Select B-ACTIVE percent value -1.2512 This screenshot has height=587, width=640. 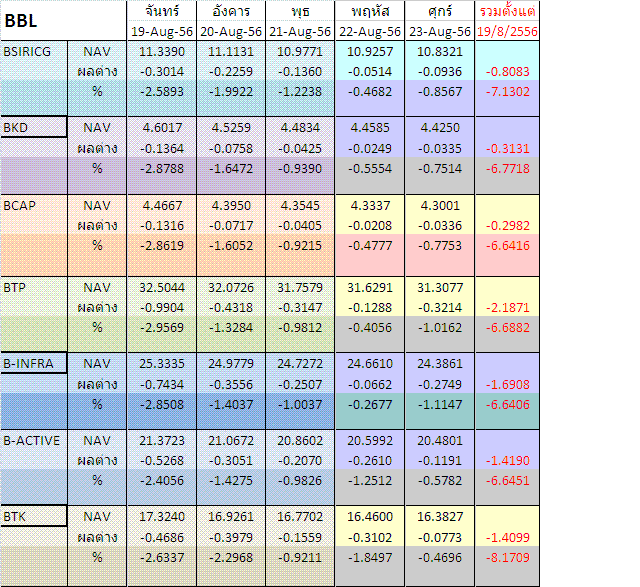[x=370, y=480]
